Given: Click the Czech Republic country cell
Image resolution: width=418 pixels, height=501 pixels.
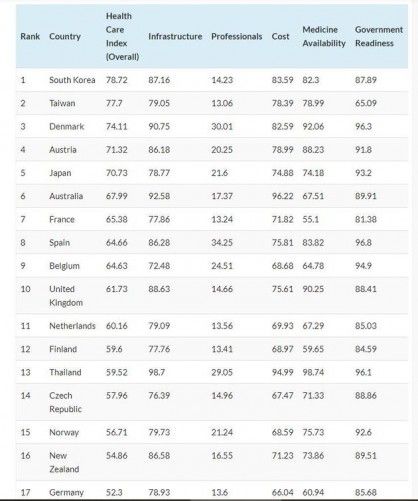Looking at the screenshot, I should pyautogui.click(x=65, y=402).
